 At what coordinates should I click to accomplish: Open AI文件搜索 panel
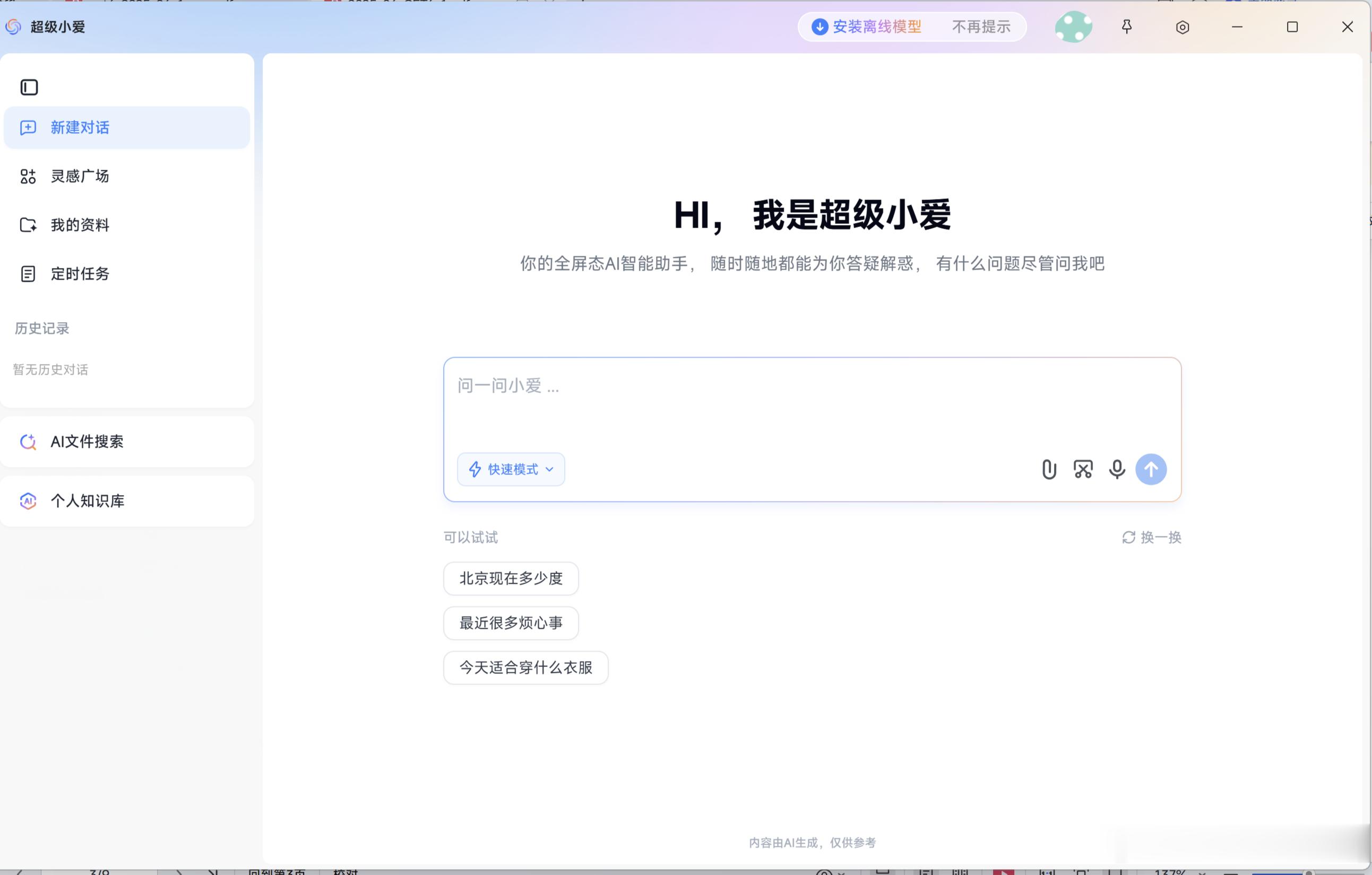click(126, 441)
